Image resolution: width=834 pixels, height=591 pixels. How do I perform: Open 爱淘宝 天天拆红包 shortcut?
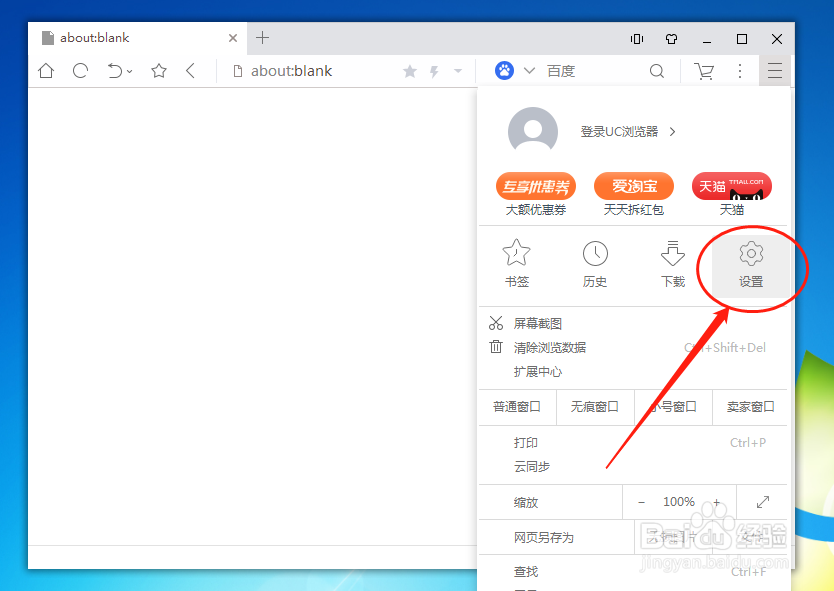(x=633, y=194)
